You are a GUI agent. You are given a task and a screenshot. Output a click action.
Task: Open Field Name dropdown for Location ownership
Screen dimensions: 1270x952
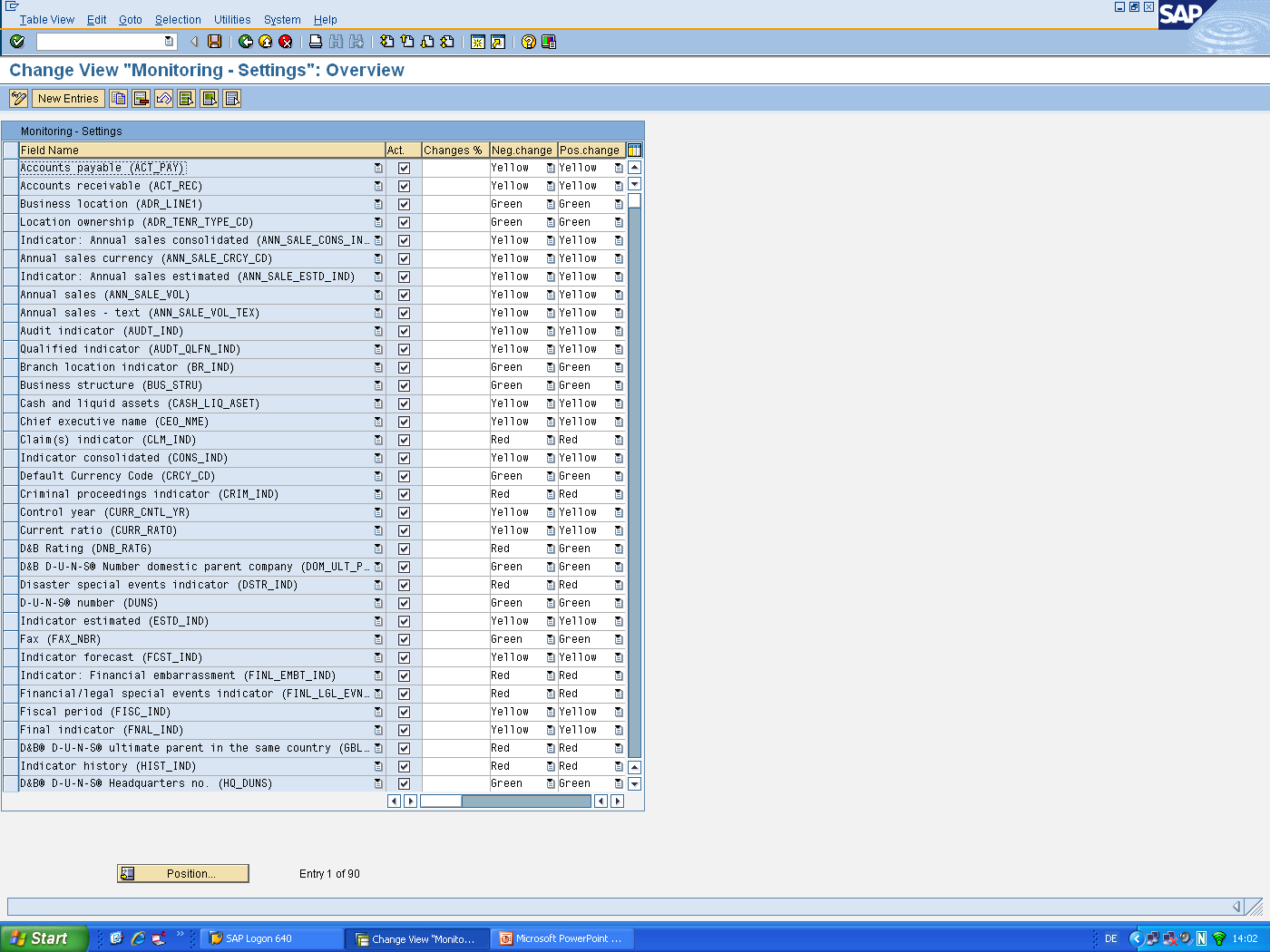[x=378, y=222]
